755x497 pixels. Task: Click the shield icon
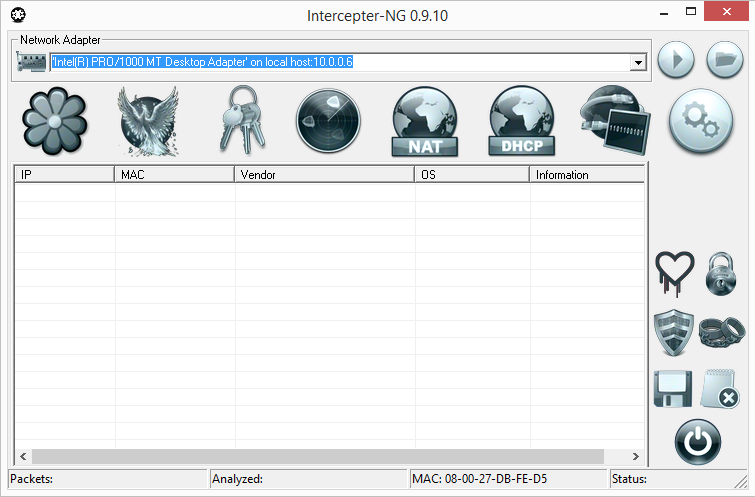(x=674, y=332)
